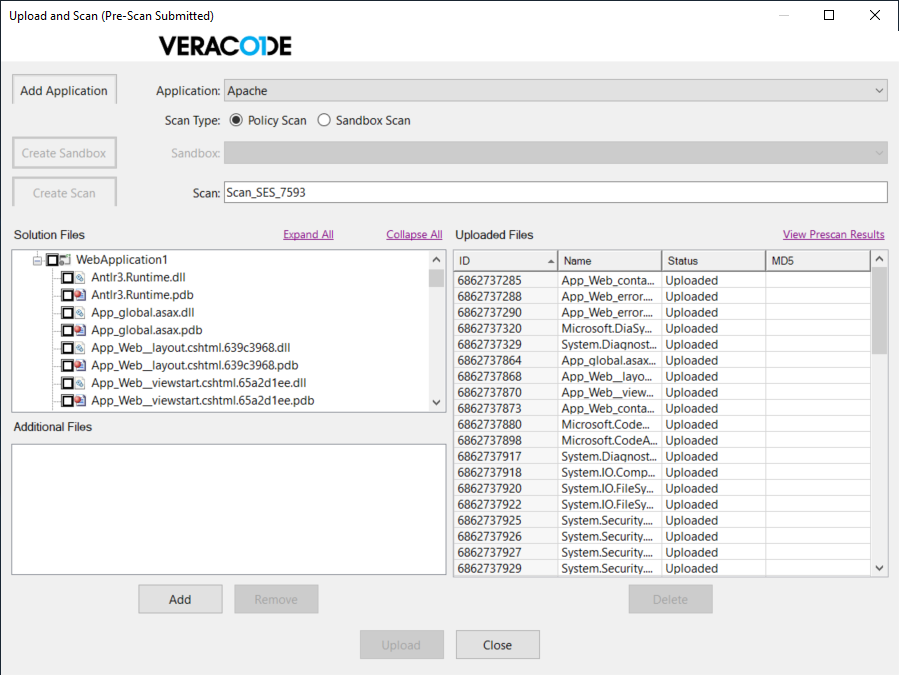Collapse the WebApplication1 tree node

(36, 259)
